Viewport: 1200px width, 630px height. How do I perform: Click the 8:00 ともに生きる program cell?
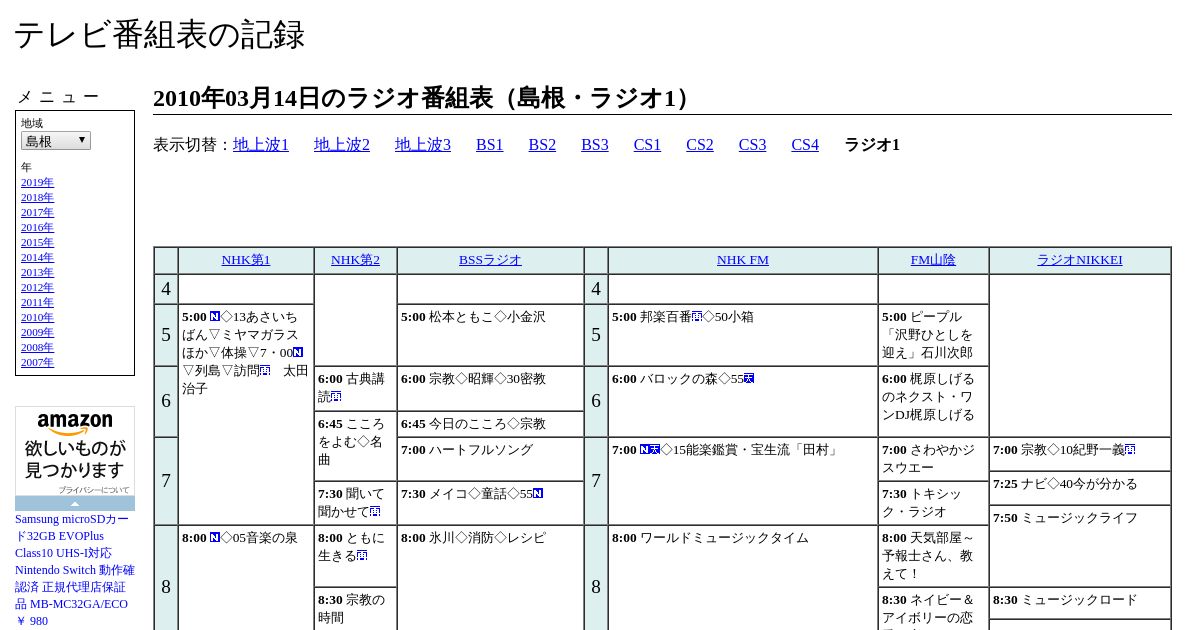[355, 556]
